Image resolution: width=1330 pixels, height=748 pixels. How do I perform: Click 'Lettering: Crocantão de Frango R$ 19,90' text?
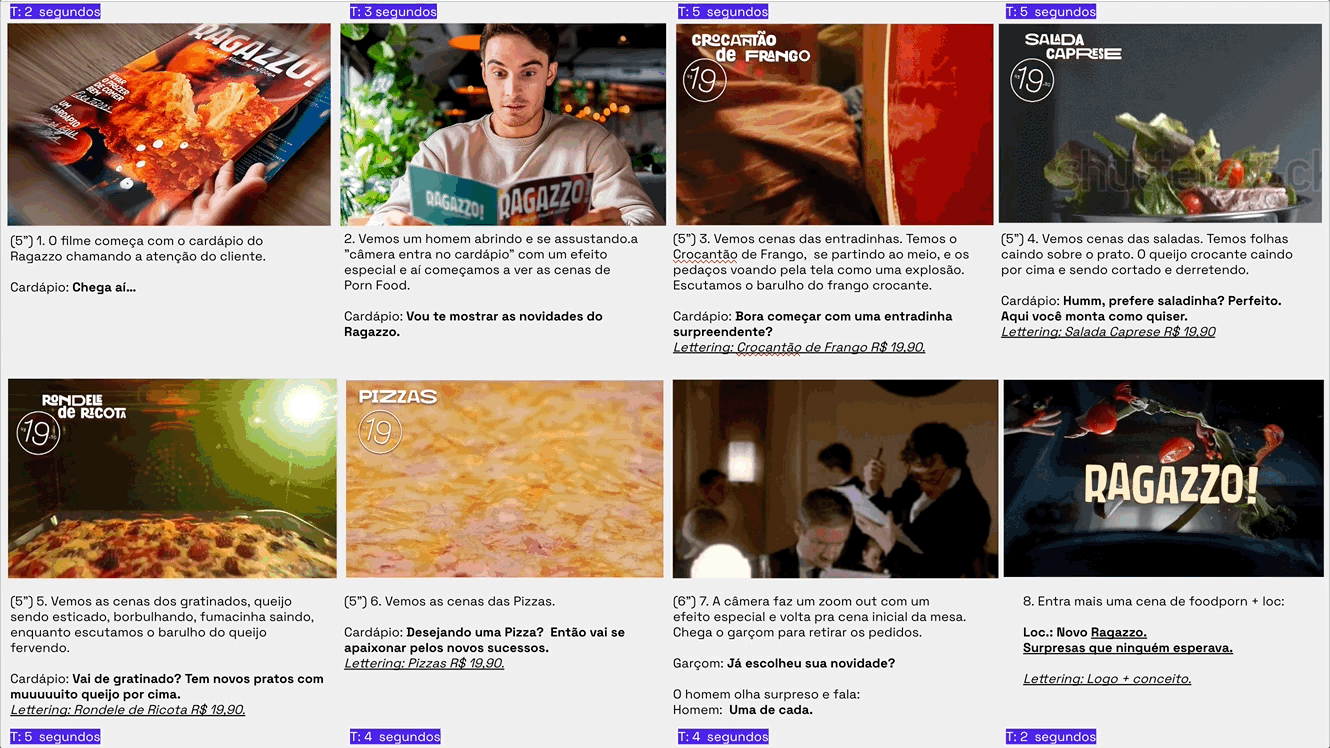(x=799, y=347)
